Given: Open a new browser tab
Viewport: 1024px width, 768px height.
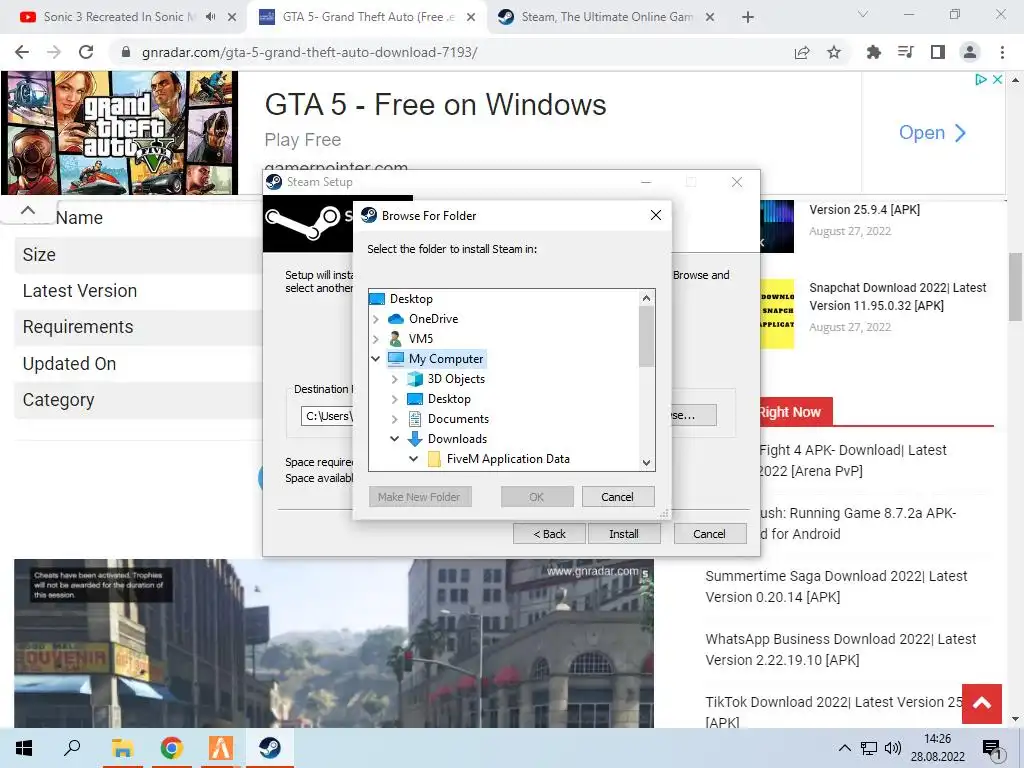Looking at the screenshot, I should (x=748, y=17).
